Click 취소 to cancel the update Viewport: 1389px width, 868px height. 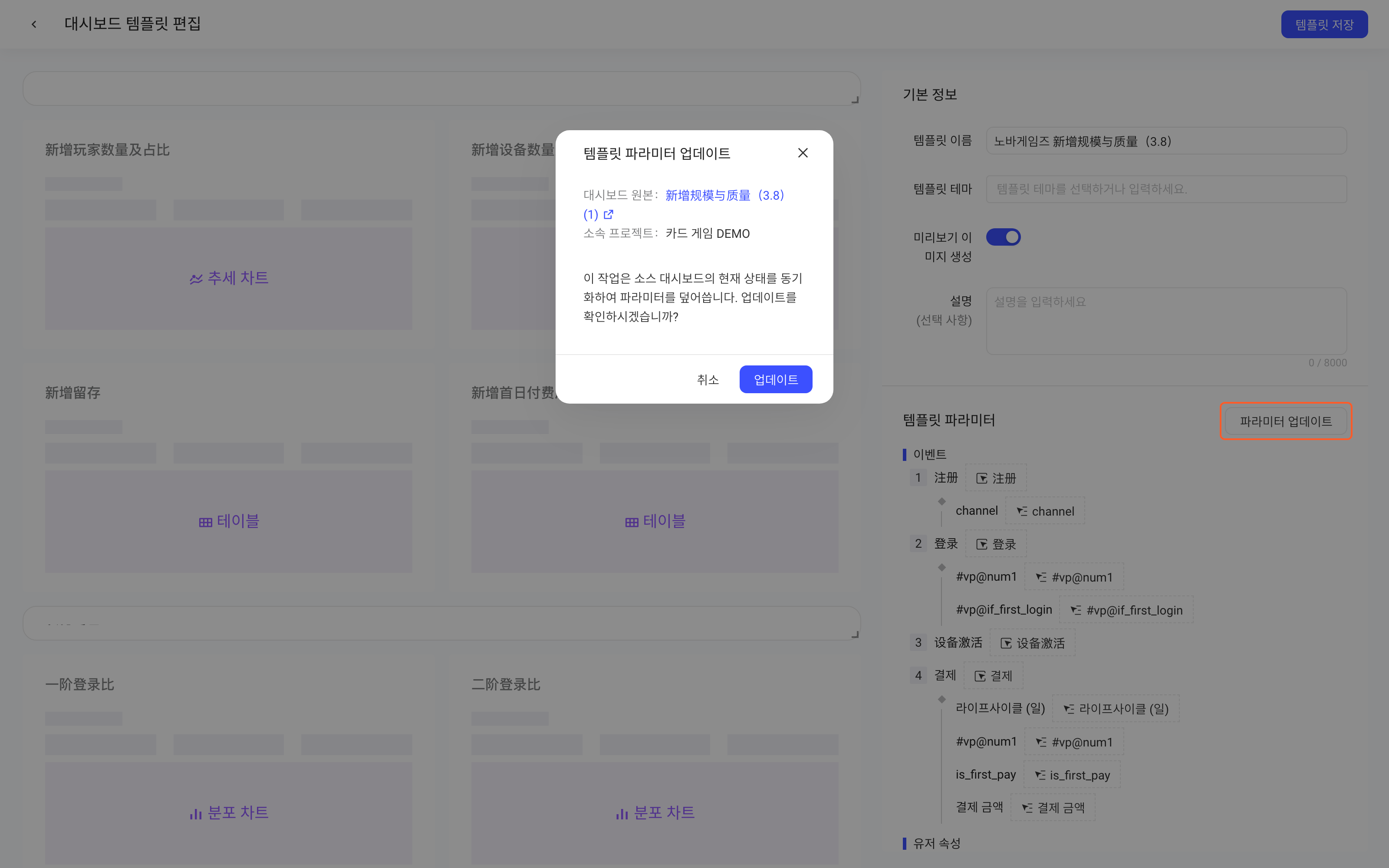click(708, 379)
